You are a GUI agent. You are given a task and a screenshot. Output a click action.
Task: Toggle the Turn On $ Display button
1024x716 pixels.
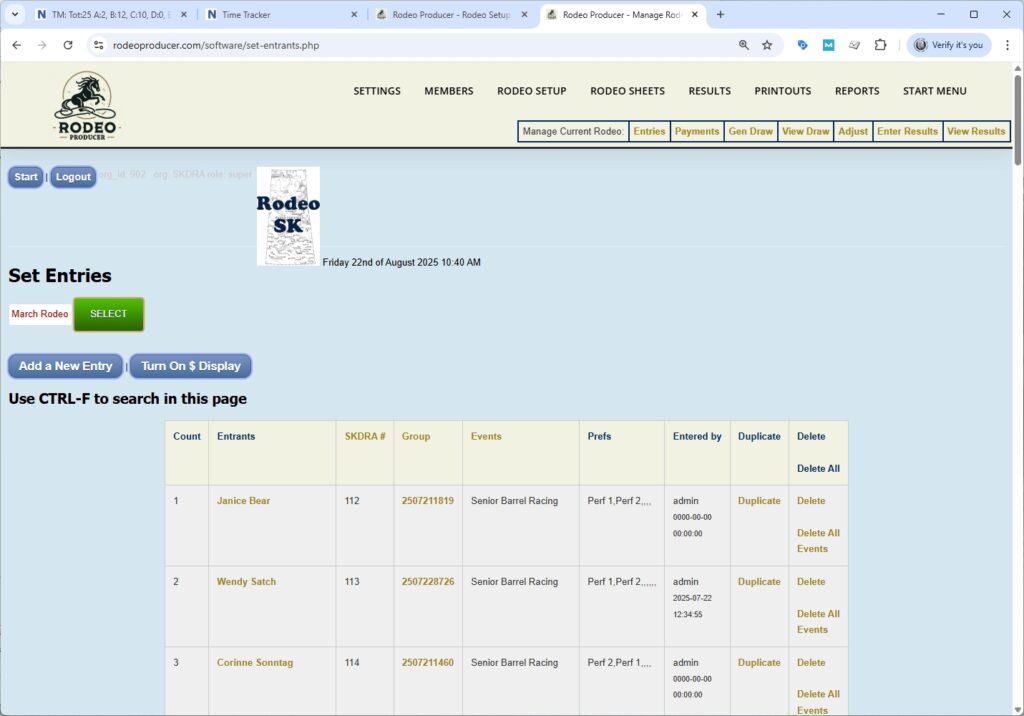coord(191,366)
